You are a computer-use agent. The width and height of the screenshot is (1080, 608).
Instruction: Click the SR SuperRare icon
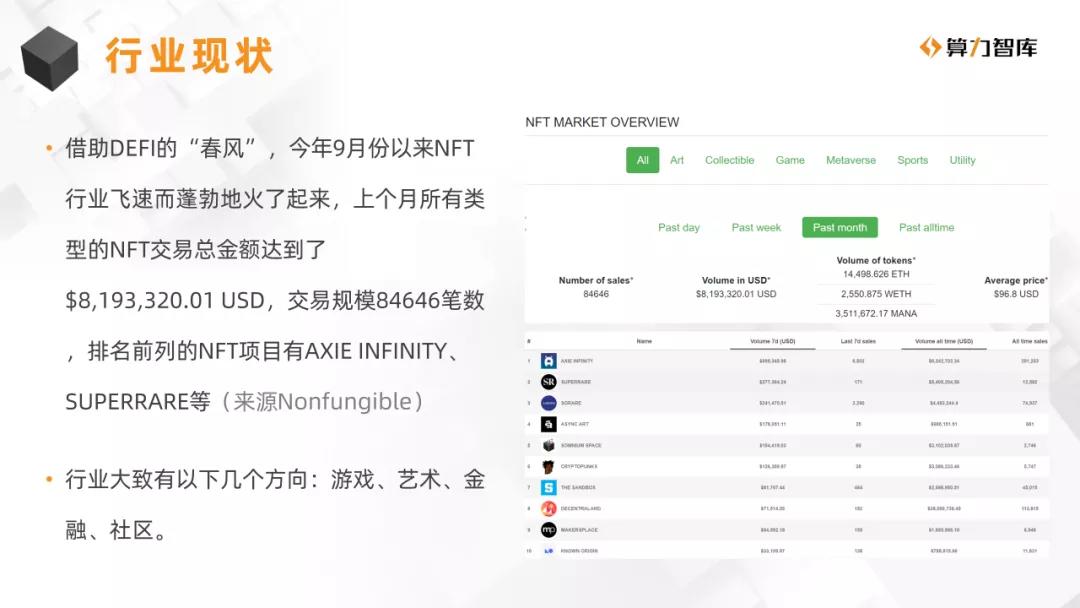(547, 382)
